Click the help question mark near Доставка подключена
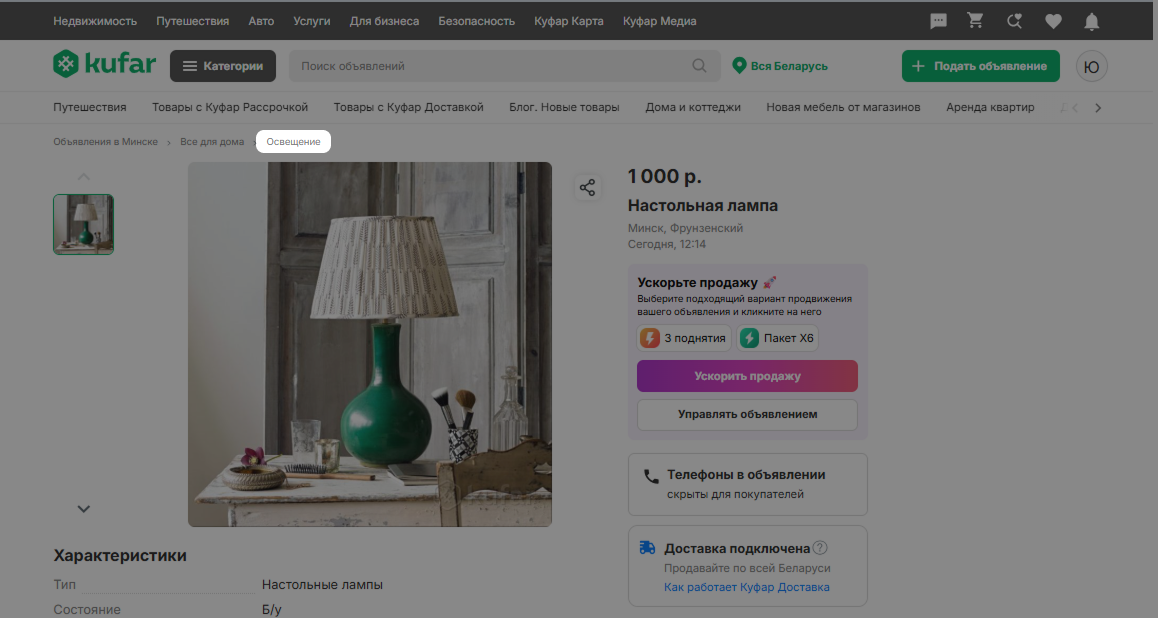 pyautogui.click(x=820, y=548)
